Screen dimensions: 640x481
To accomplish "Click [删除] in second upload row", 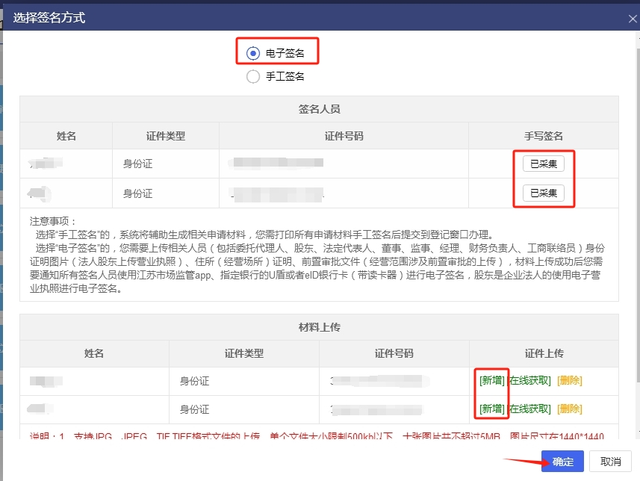I will tap(569, 409).
